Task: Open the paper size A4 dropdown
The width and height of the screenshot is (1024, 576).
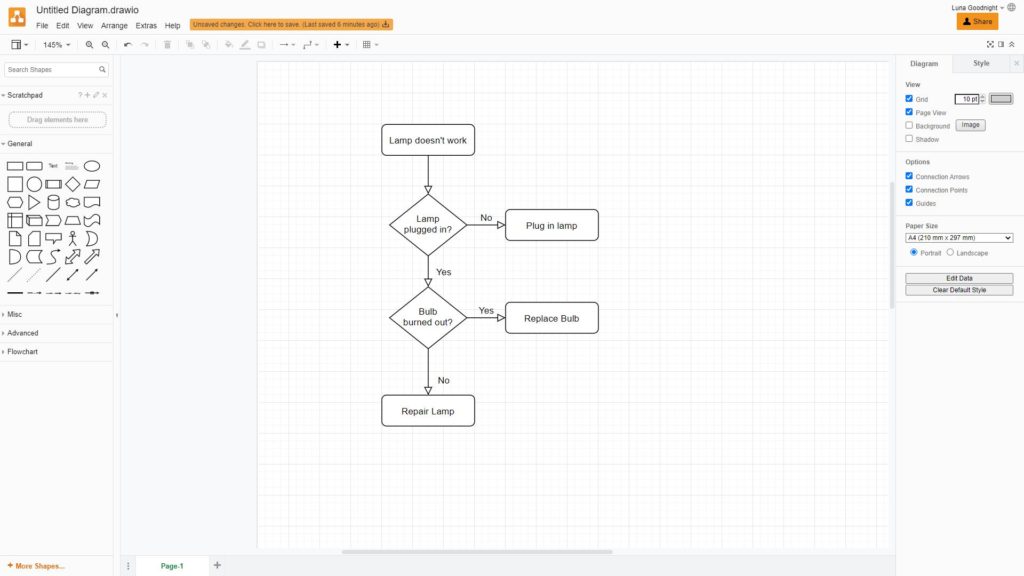Action: tap(959, 238)
